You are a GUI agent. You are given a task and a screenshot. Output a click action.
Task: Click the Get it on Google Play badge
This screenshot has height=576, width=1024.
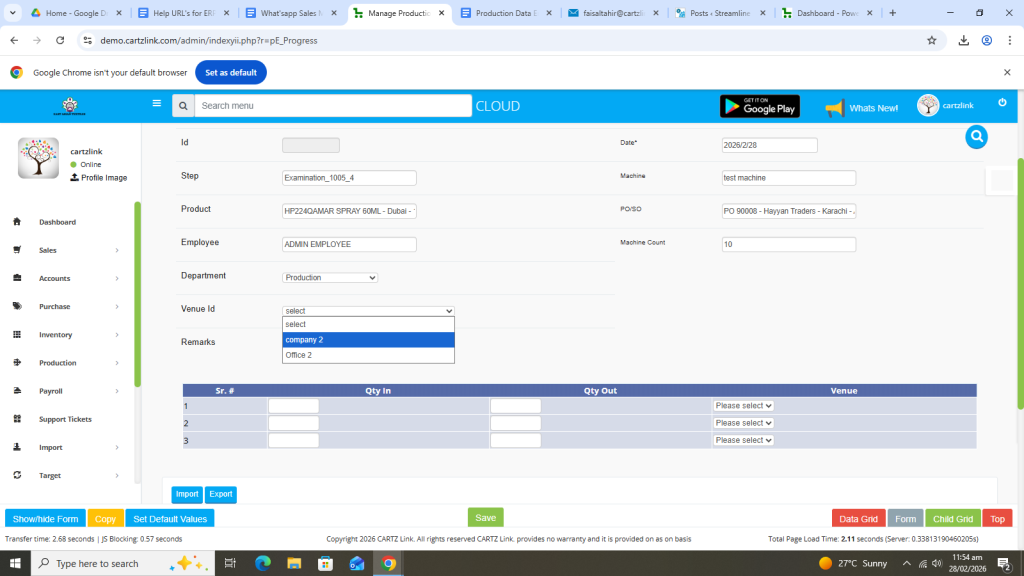coord(759,106)
